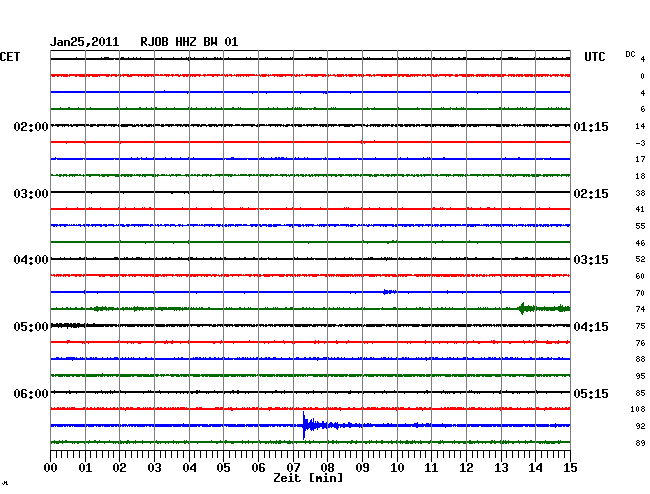Click the UTC time label "02:15"
Screen dimensions: 650x494
(x=591, y=194)
